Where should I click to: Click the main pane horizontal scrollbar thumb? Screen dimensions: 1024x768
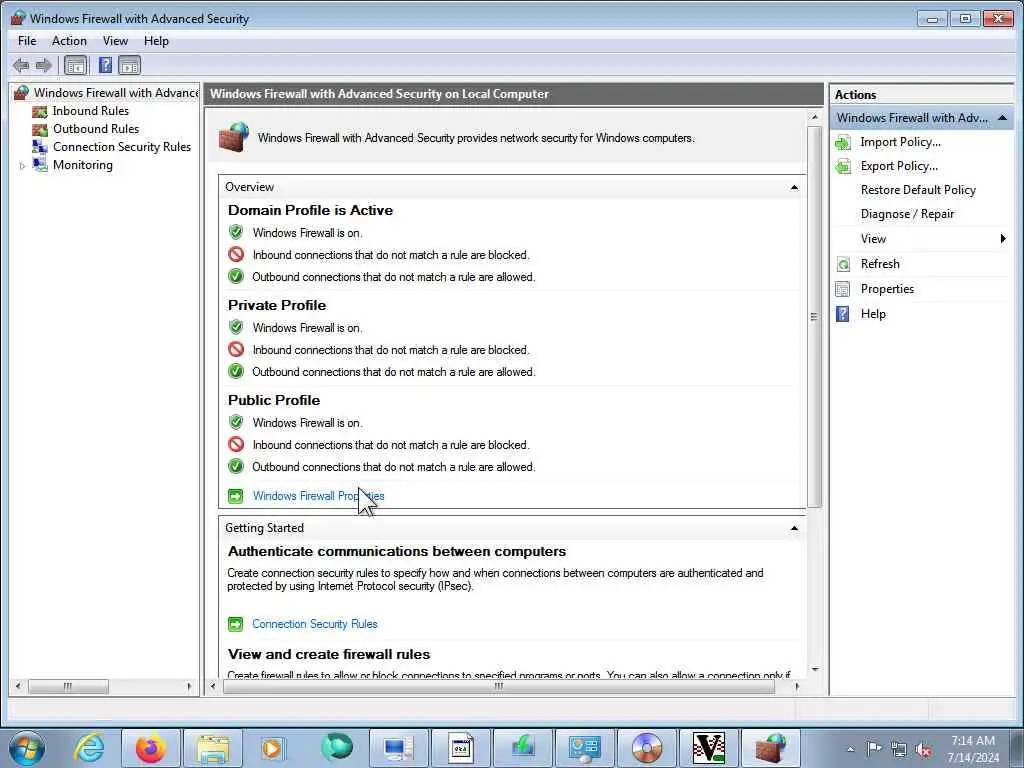click(x=499, y=686)
